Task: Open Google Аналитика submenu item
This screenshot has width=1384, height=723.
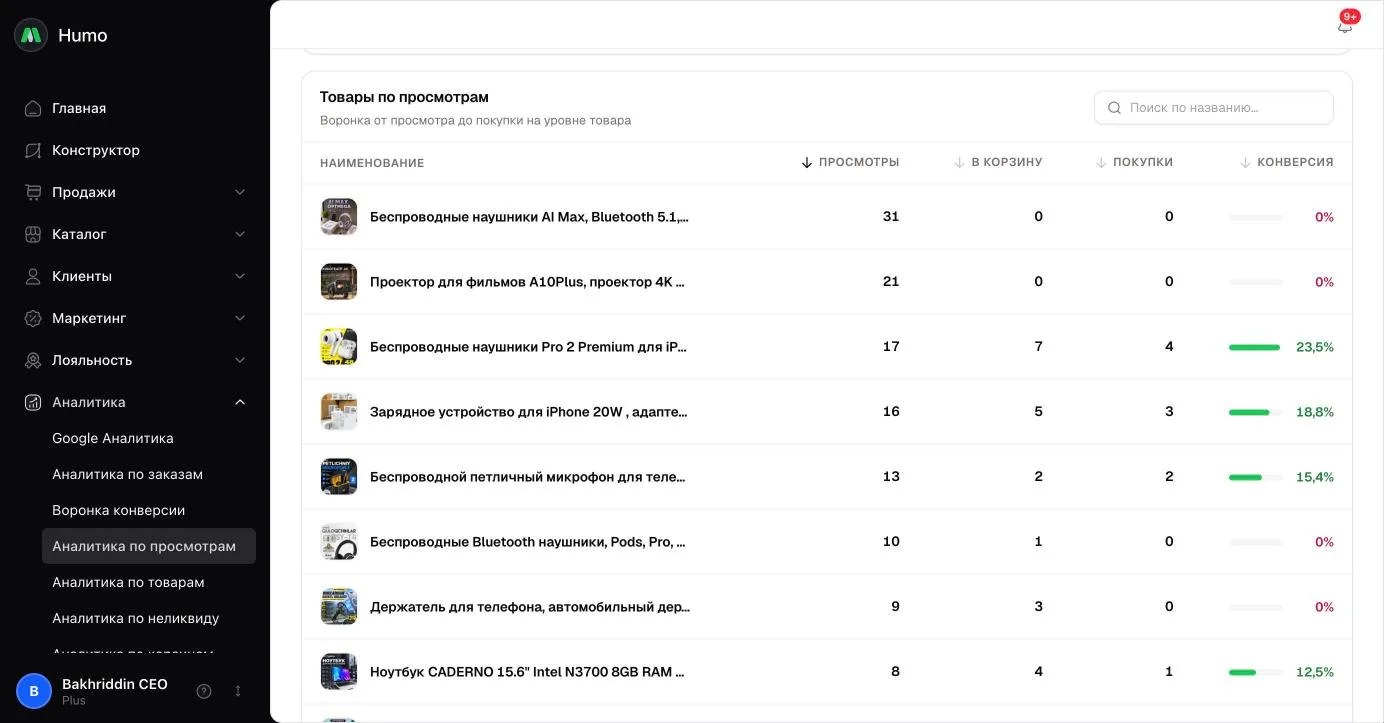Action: pos(113,438)
